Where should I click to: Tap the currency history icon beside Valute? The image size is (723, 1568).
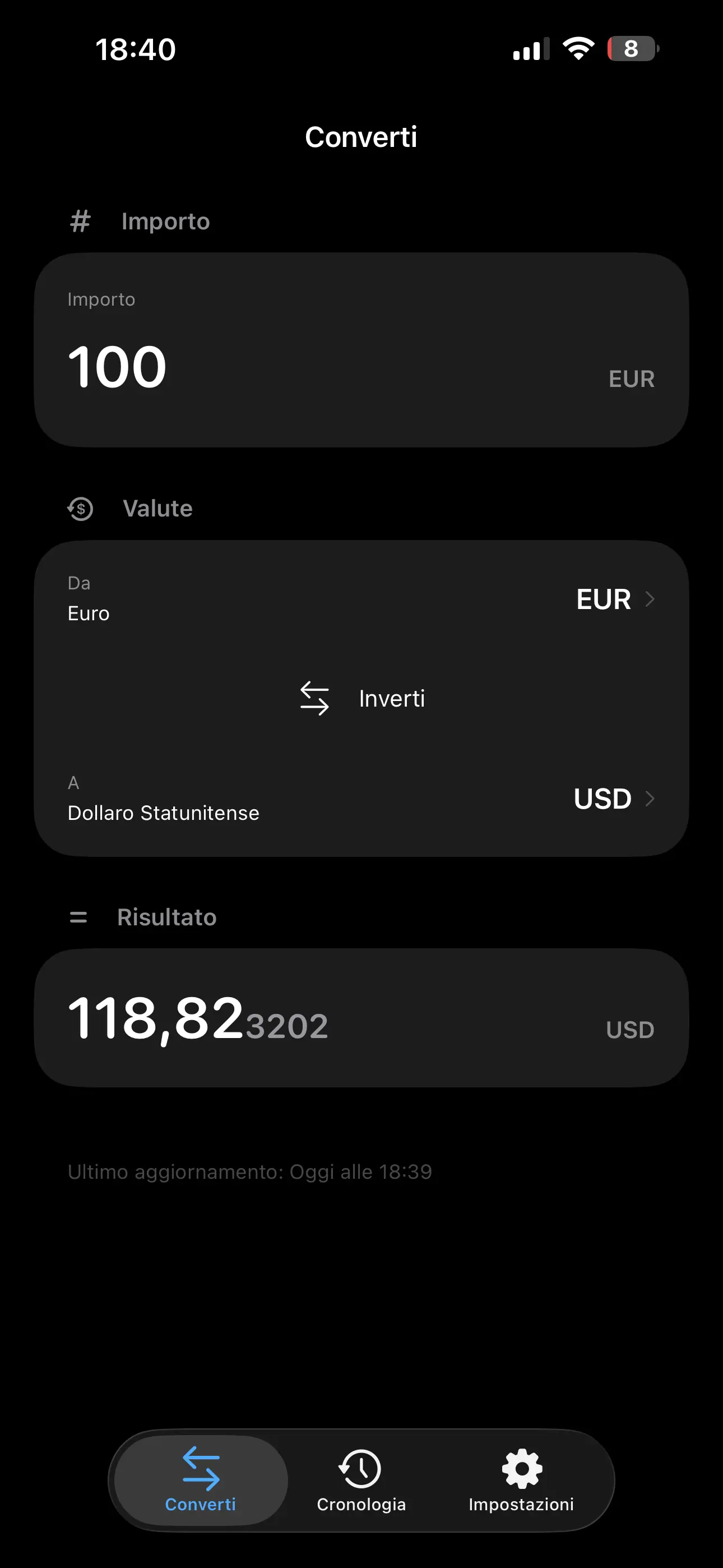click(80, 509)
